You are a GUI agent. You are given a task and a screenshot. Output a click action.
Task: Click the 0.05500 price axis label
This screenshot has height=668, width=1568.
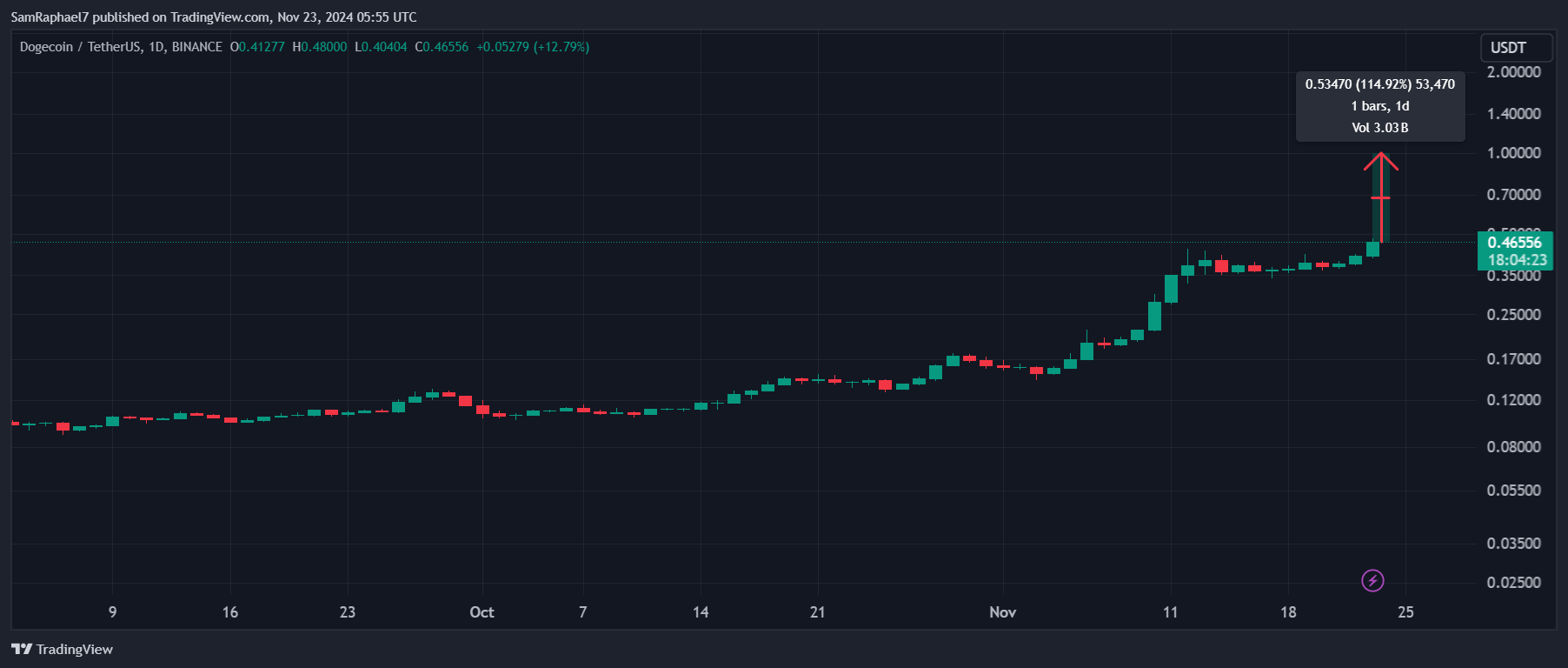(x=1514, y=491)
